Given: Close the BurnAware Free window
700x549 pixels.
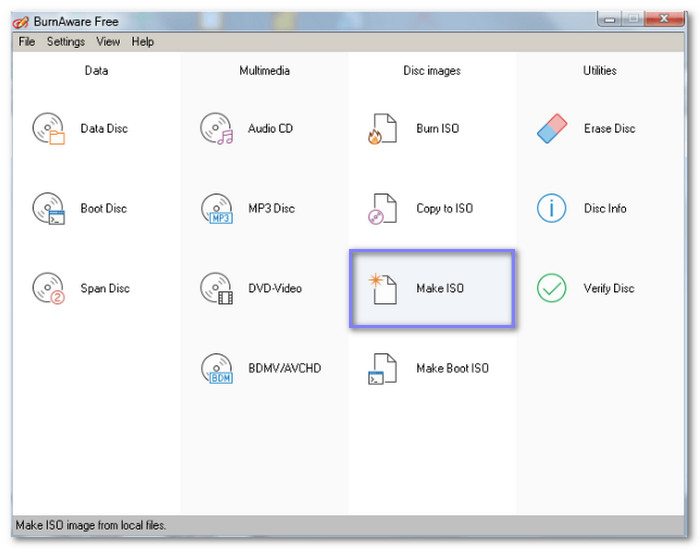Looking at the screenshot, I should 665,19.
